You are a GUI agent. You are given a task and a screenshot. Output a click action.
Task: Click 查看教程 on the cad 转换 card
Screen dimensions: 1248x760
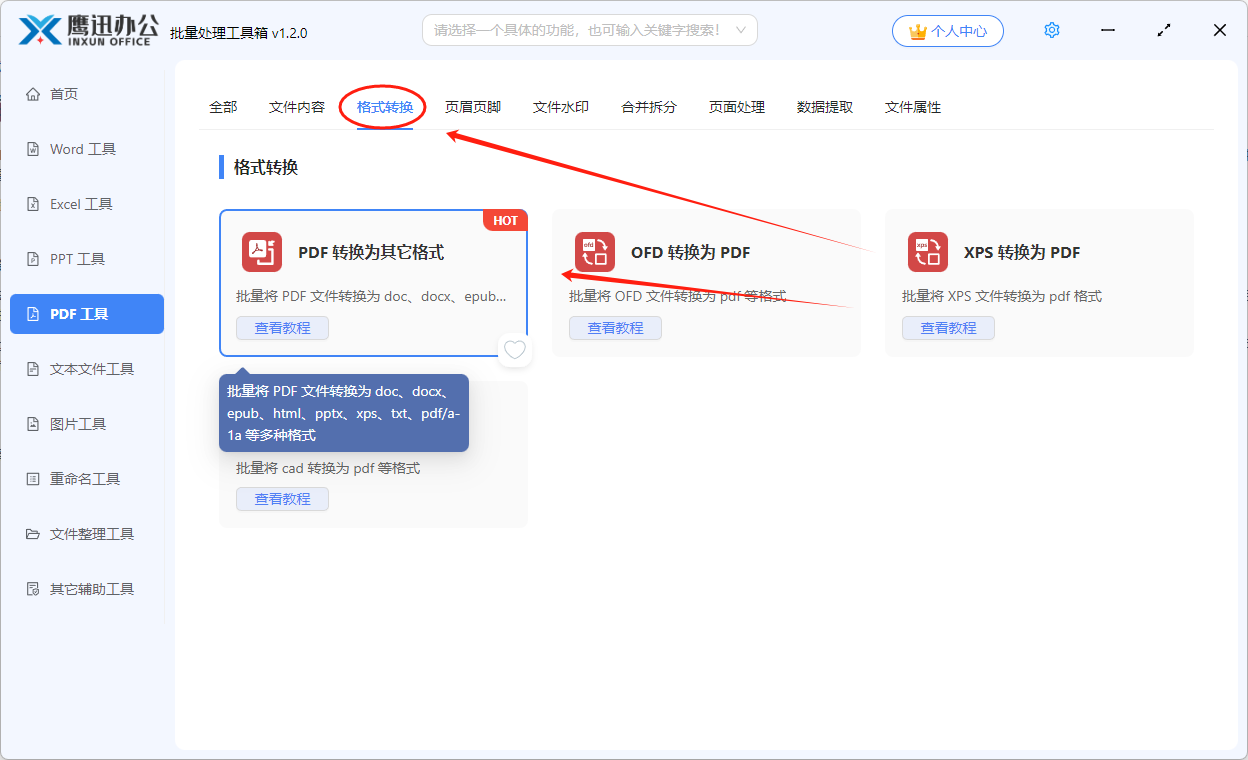283,499
